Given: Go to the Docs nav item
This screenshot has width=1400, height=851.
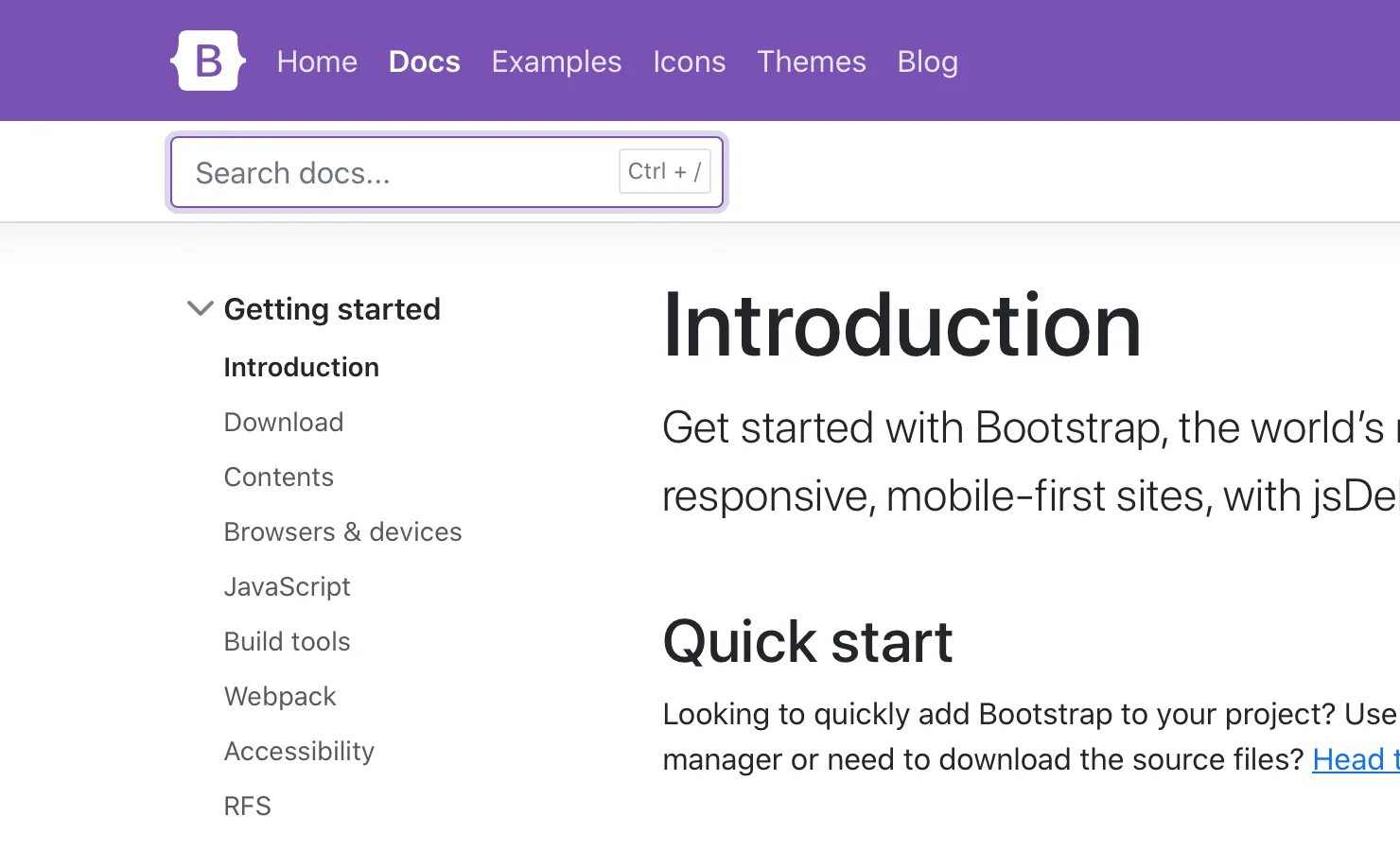Looking at the screenshot, I should tap(425, 61).
